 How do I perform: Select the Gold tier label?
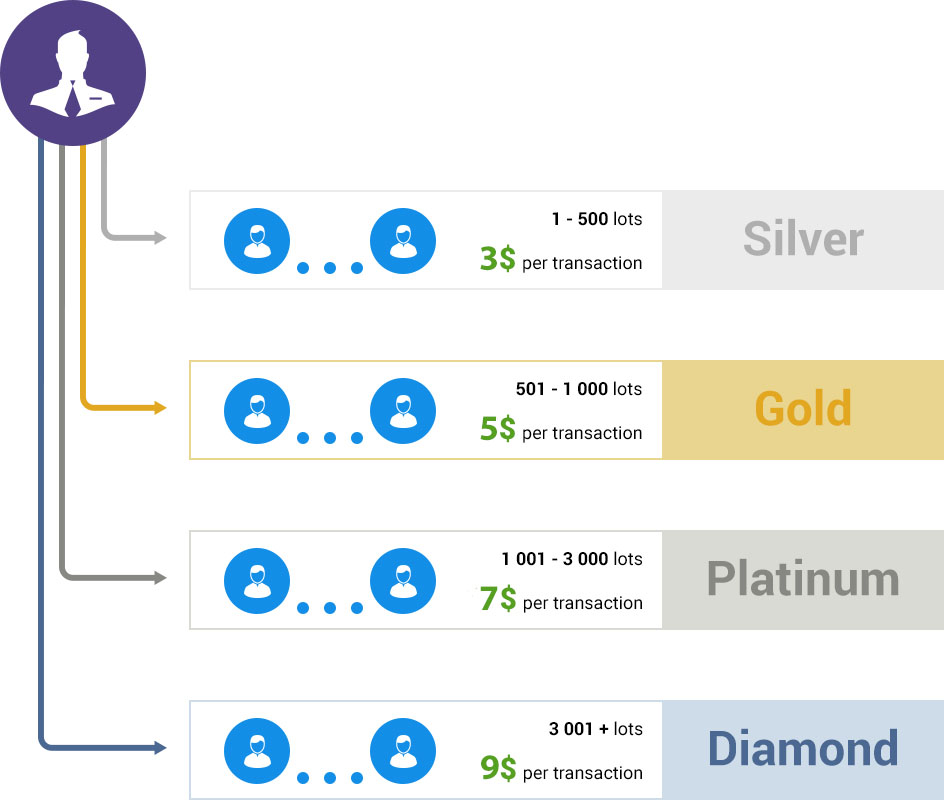(803, 409)
